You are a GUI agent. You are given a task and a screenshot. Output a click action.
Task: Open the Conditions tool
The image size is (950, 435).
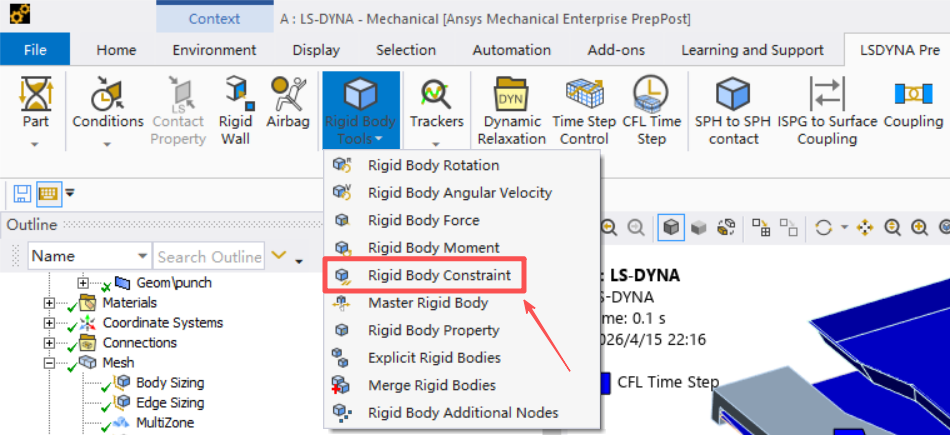click(108, 111)
